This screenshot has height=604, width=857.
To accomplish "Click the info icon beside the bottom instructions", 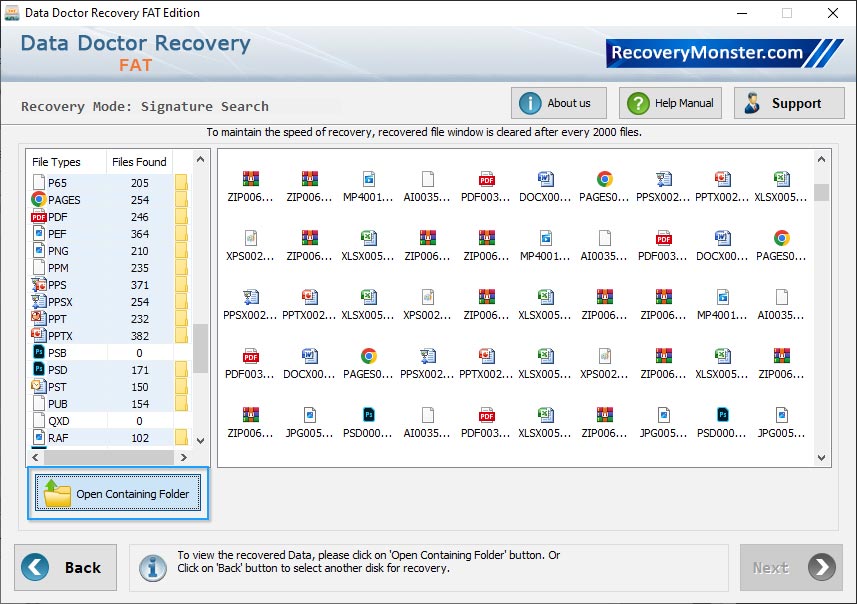I will (x=152, y=567).
